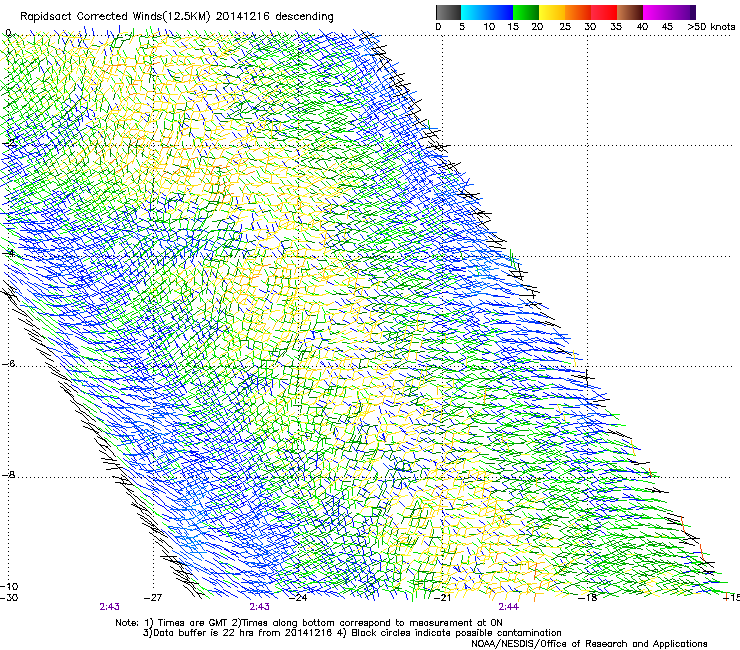Pick the orange 25-30 knots legend color
The height and width of the screenshot is (650, 740).
(578, 12)
